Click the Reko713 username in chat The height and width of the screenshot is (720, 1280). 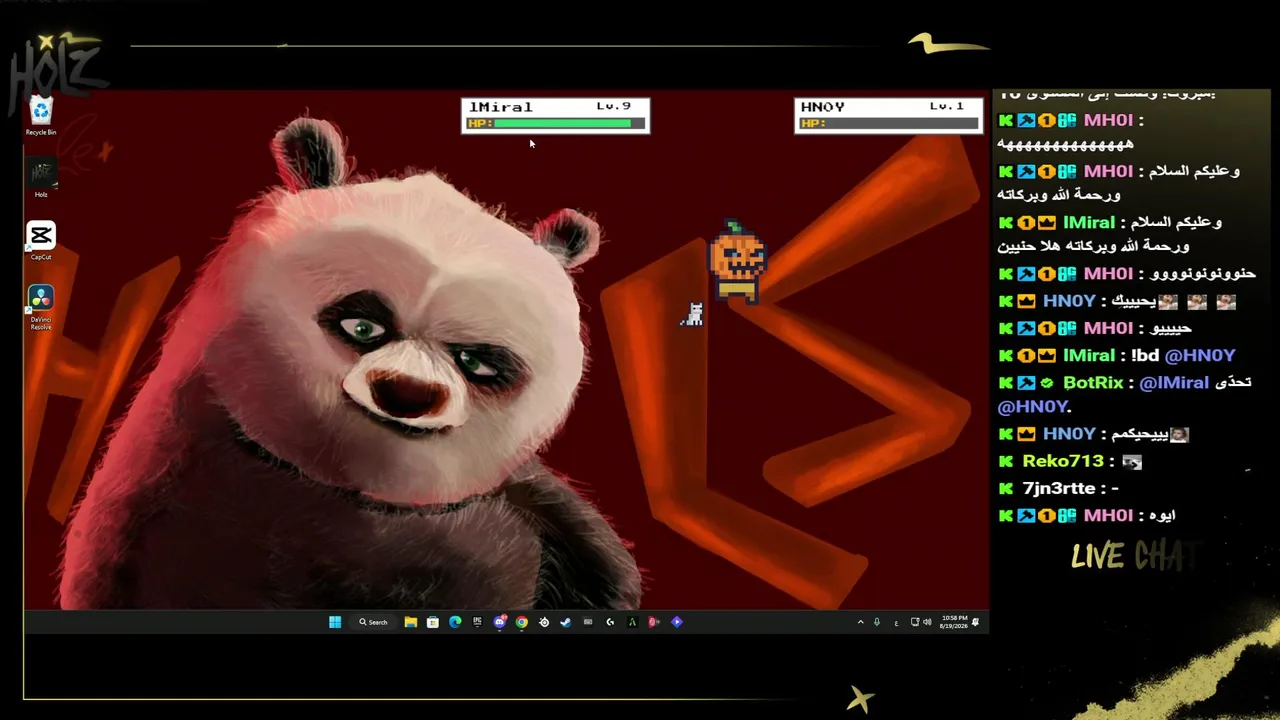click(1063, 461)
